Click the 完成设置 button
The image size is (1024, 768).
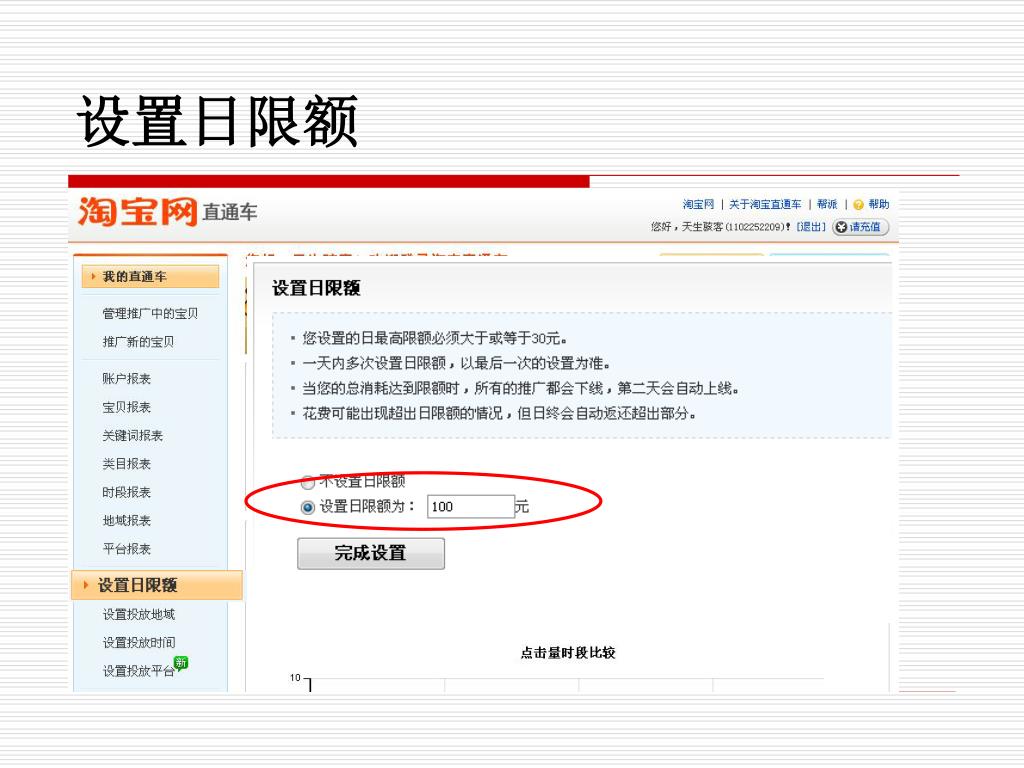[x=371, y=553]
